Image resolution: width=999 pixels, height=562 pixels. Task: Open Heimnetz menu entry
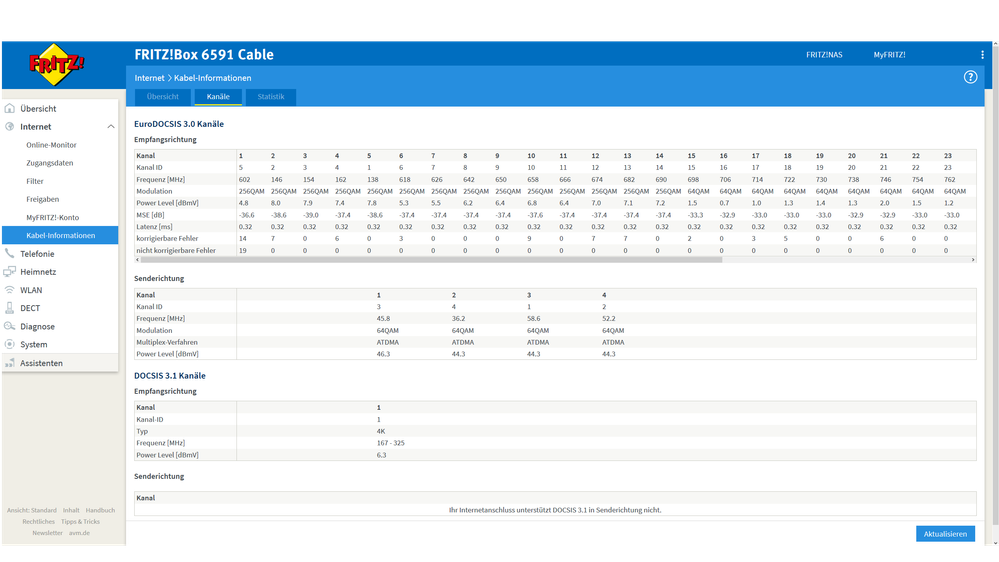click(38, 271)
